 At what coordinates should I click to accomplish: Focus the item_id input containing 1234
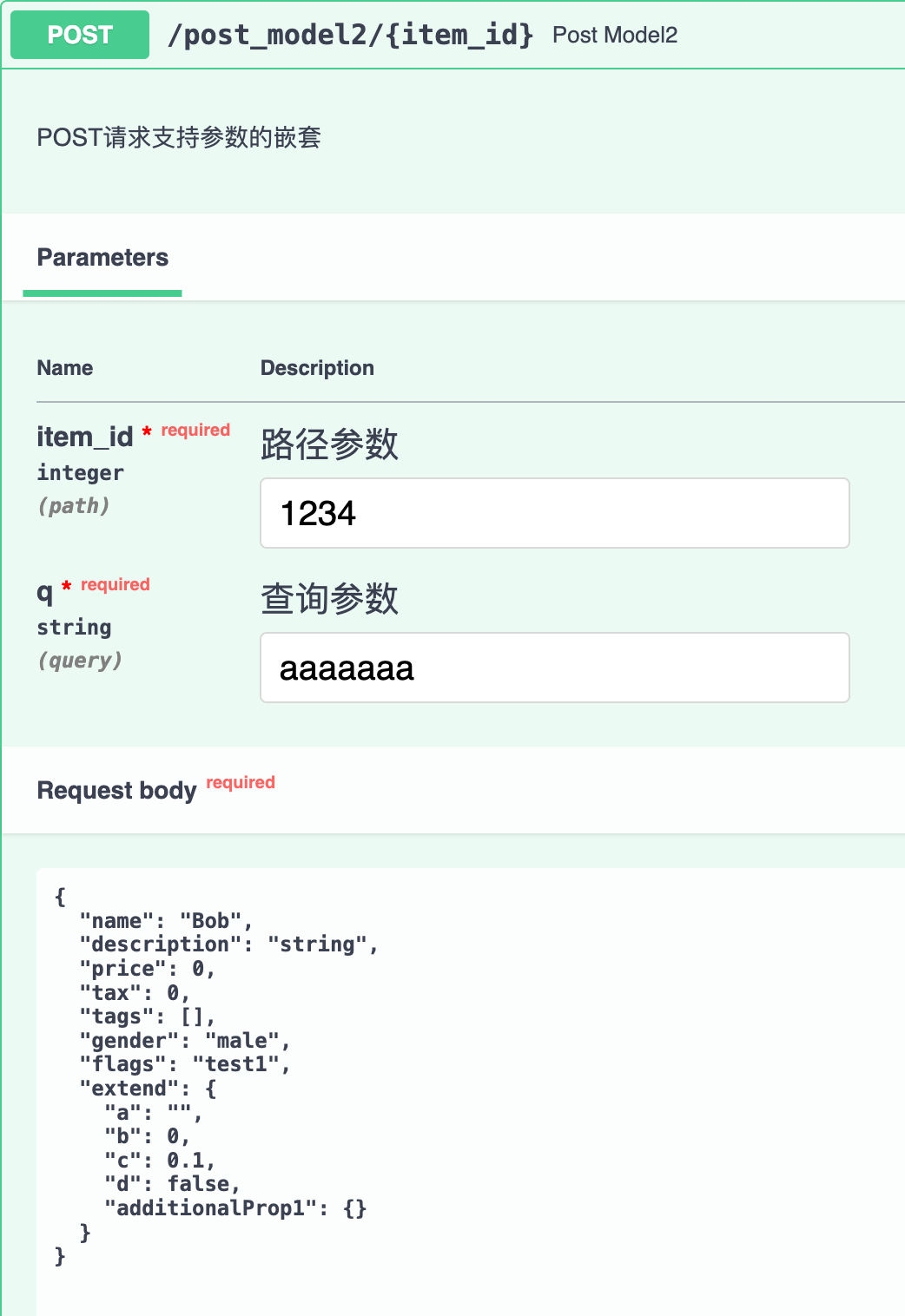pos(554,513)
